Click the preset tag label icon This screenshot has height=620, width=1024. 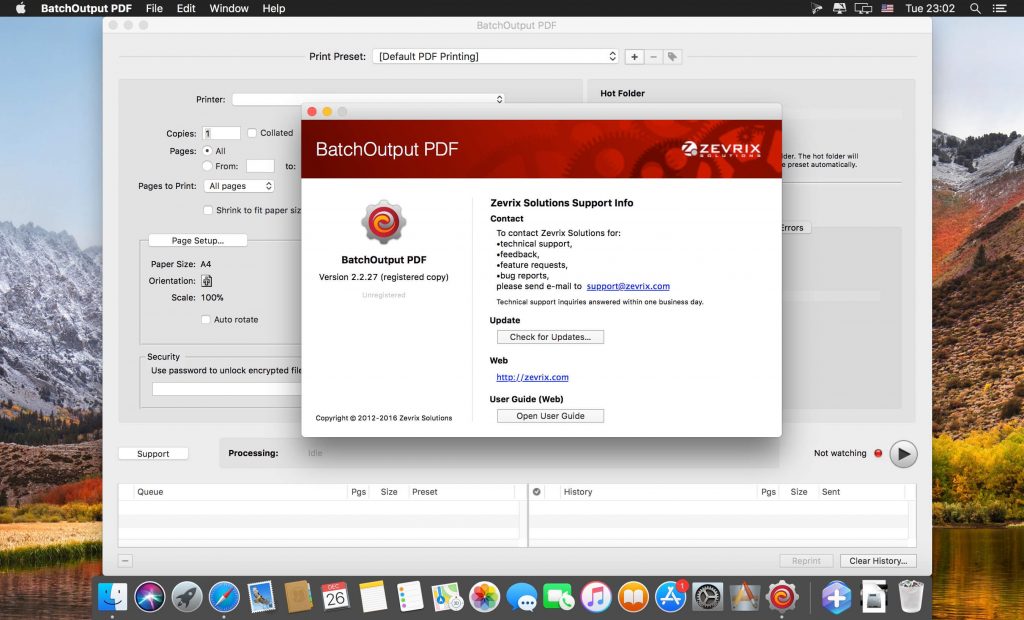[x=673, y=57]
